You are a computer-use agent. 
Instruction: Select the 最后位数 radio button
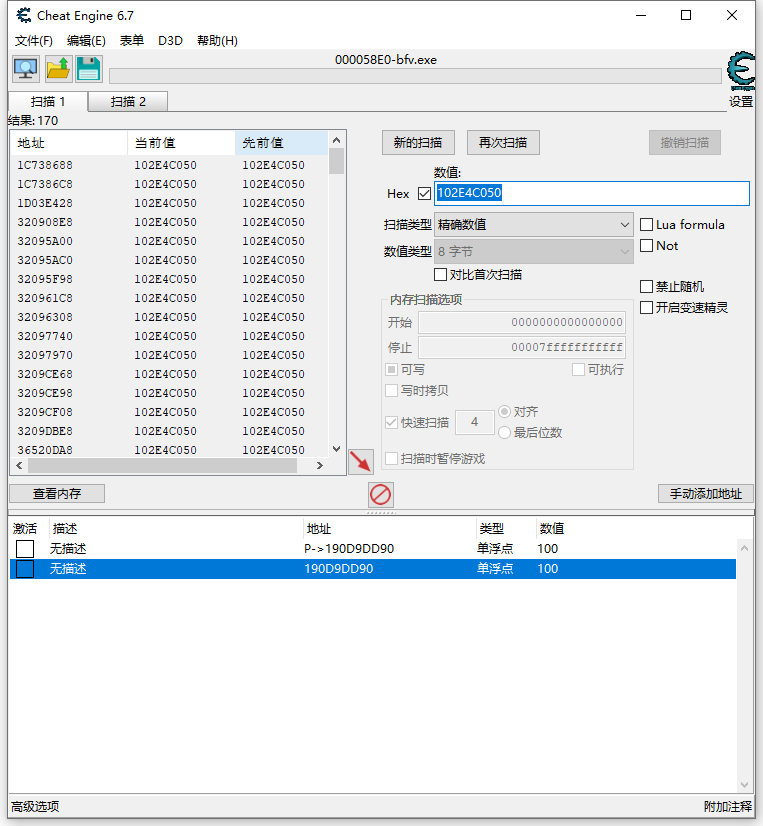[504, 432]
